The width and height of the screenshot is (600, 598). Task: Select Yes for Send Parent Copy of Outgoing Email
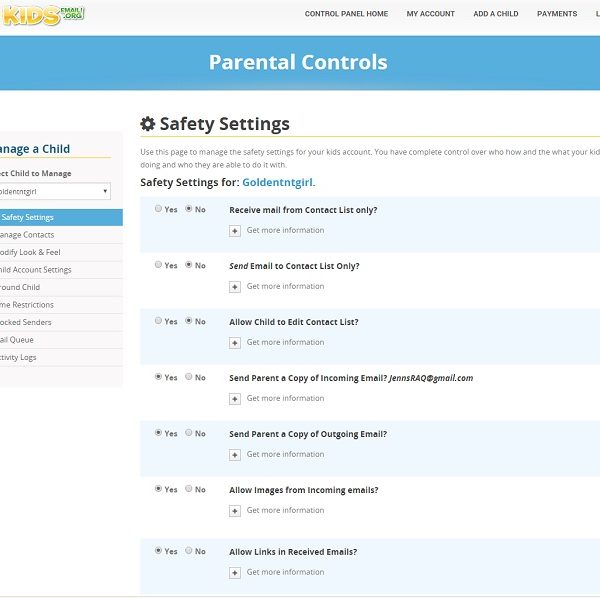click(158, 432)
